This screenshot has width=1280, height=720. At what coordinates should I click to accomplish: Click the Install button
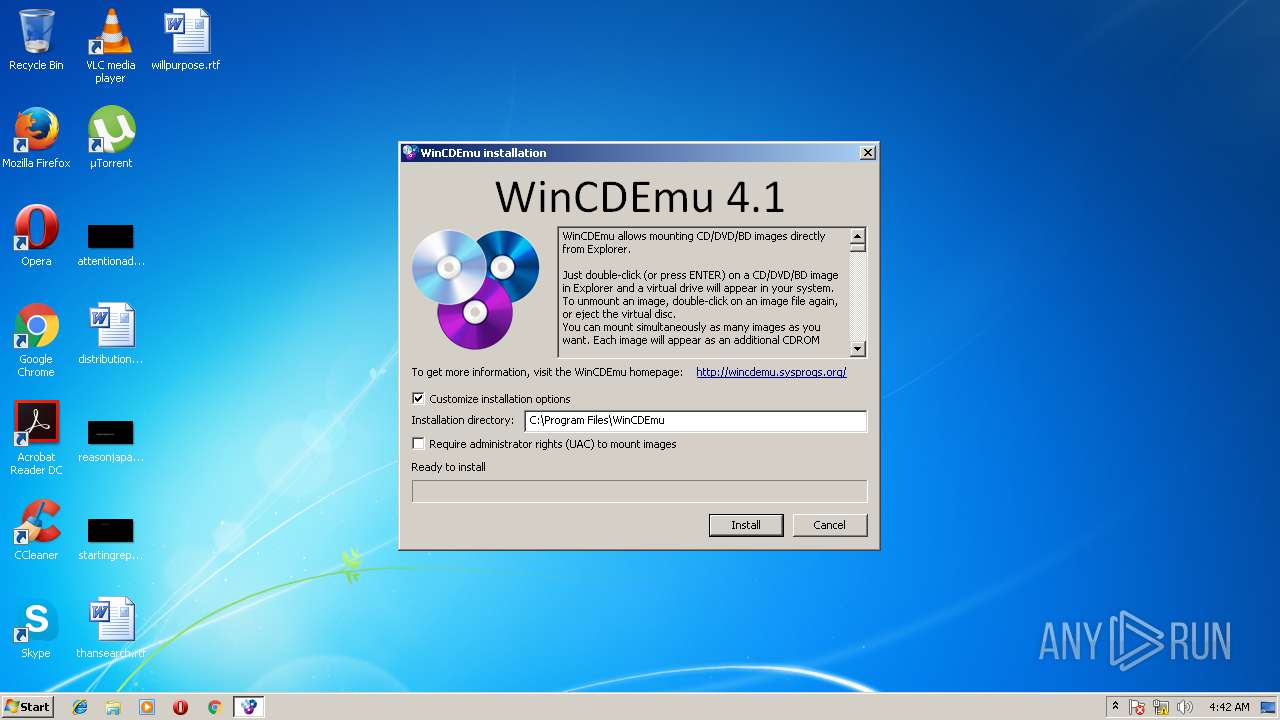tap(746, 525)
